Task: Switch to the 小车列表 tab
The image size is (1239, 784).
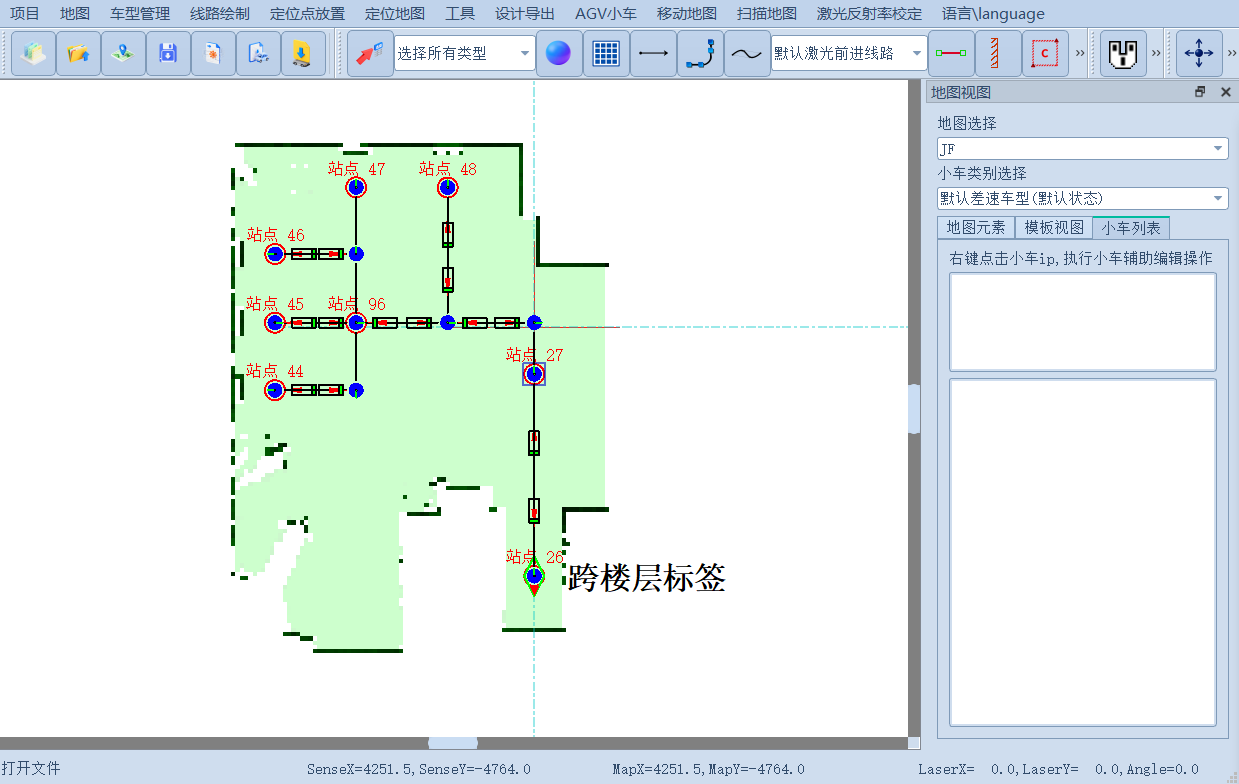Action: [x=1131, y=227]
